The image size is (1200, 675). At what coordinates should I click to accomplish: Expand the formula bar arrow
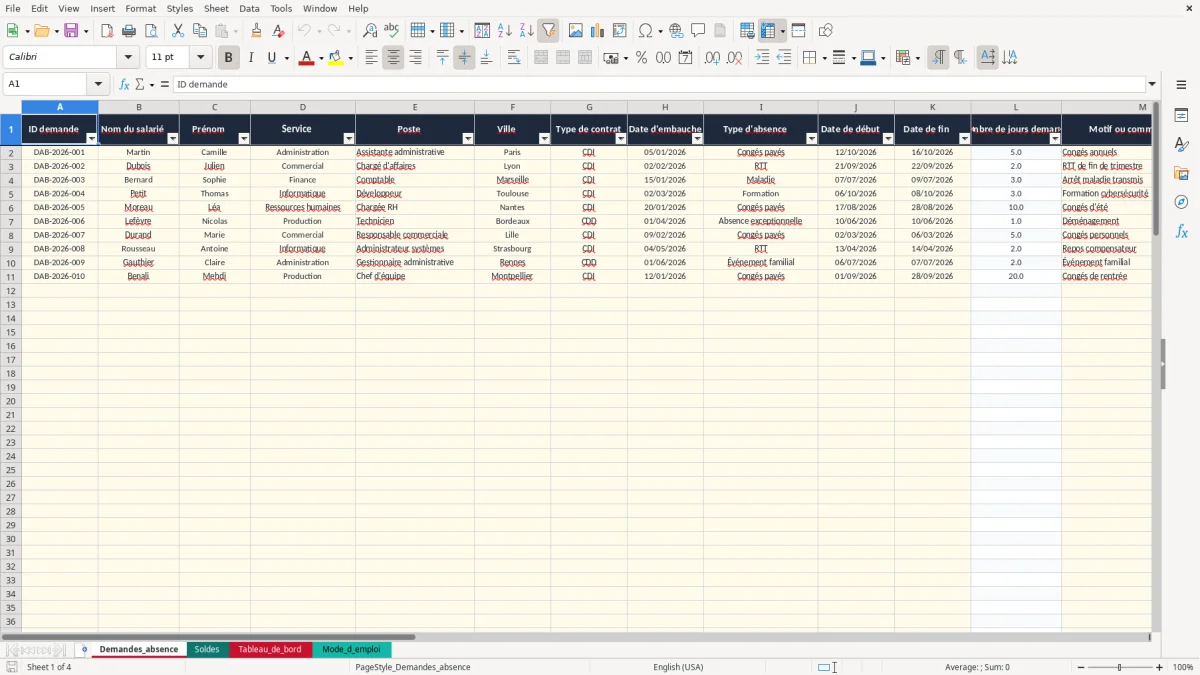(1152, 84)
